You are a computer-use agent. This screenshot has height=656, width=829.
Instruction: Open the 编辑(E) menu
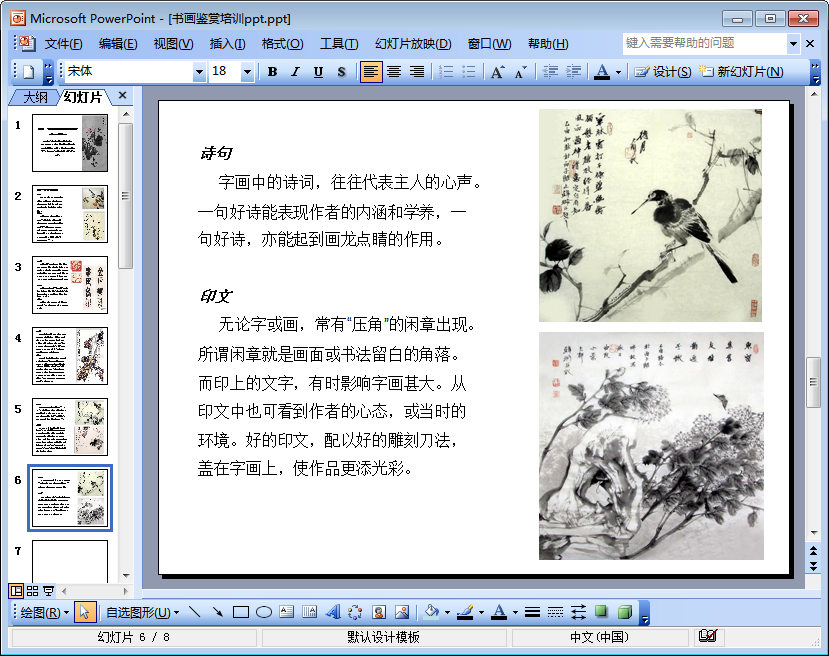pyautogui.click(x=118, y=44)
